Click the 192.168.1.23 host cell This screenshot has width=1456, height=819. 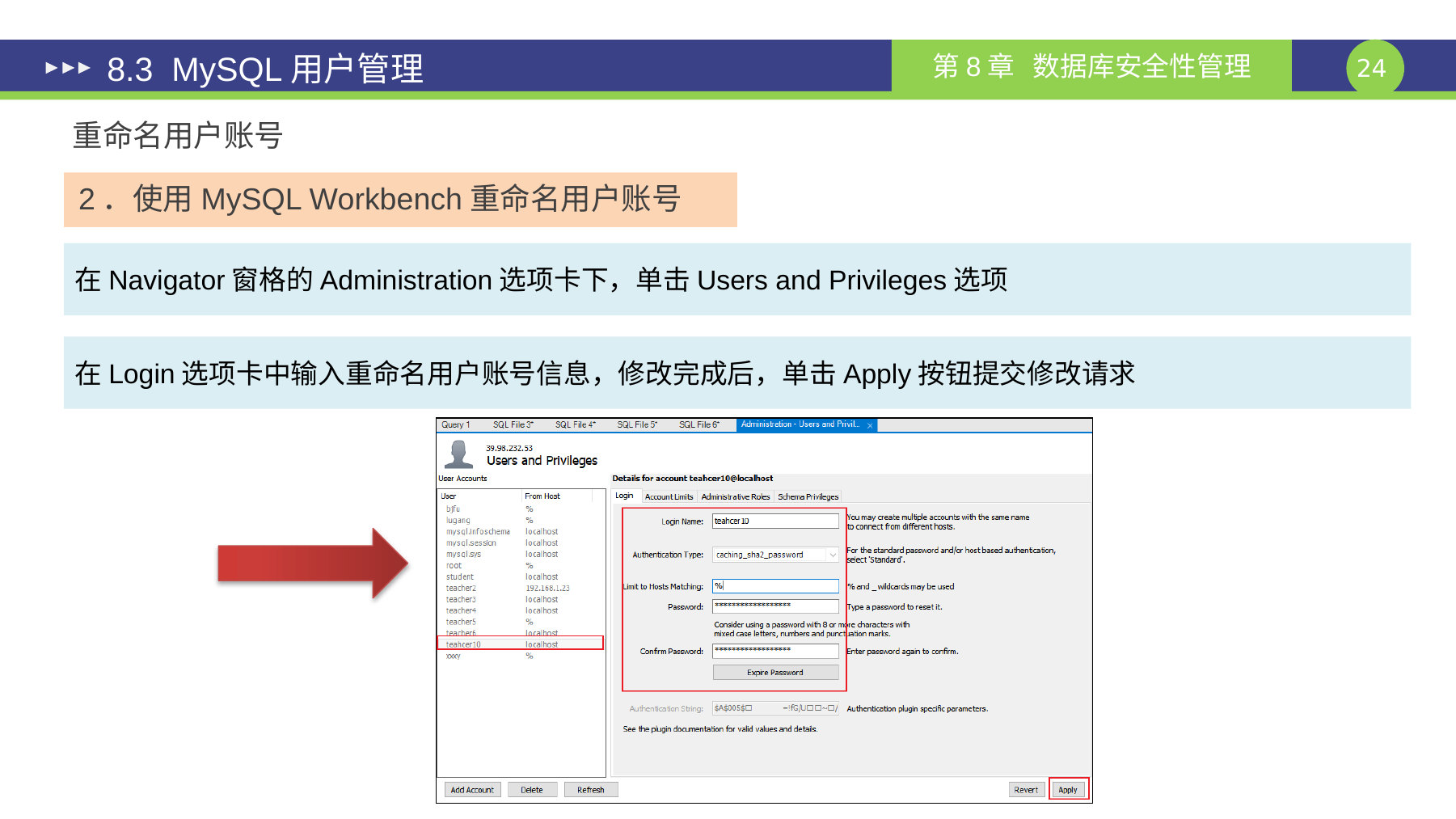coord(548,589)
